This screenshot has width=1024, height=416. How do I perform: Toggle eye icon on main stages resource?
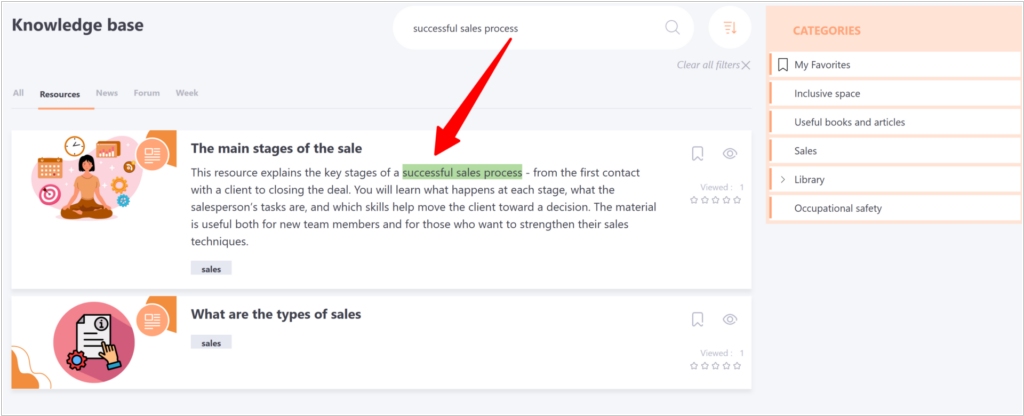coord(730,154)
